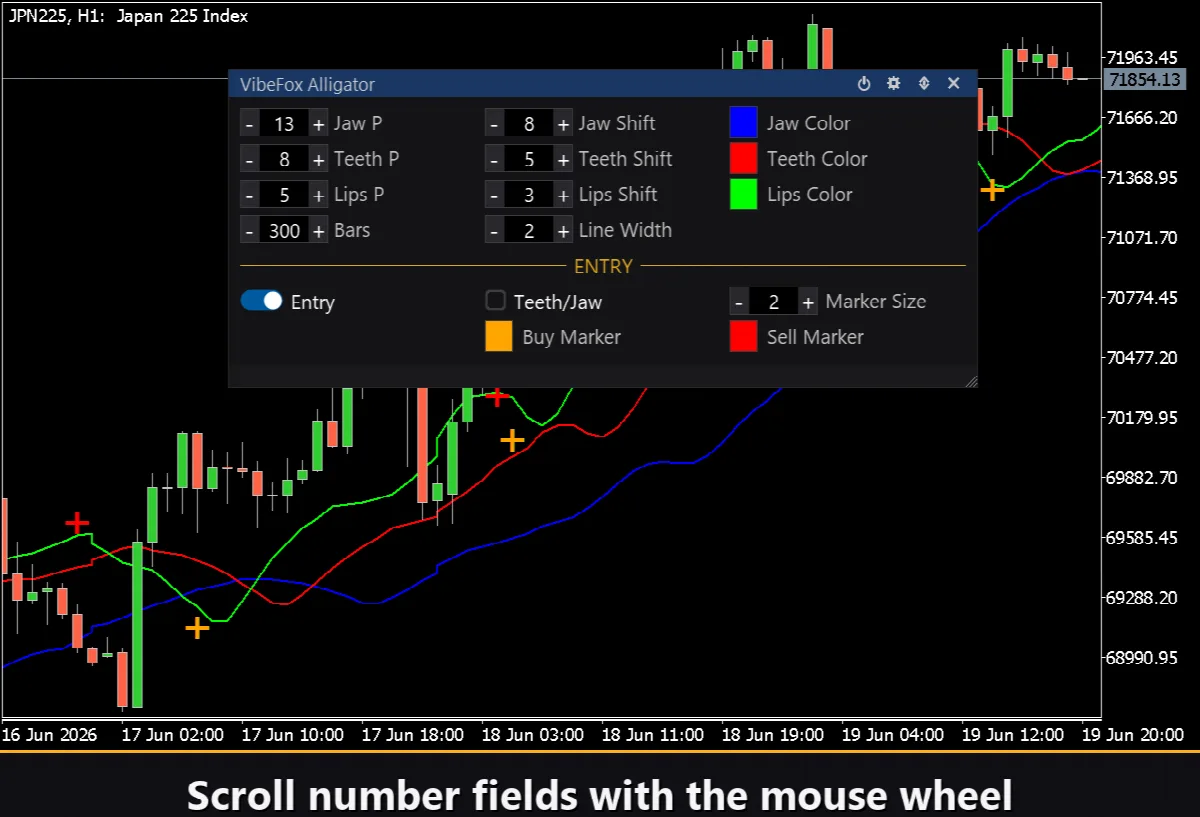Click the current price label 71854.13
This screenshot has width=1200, height=817.
[x=1146, y=79]
